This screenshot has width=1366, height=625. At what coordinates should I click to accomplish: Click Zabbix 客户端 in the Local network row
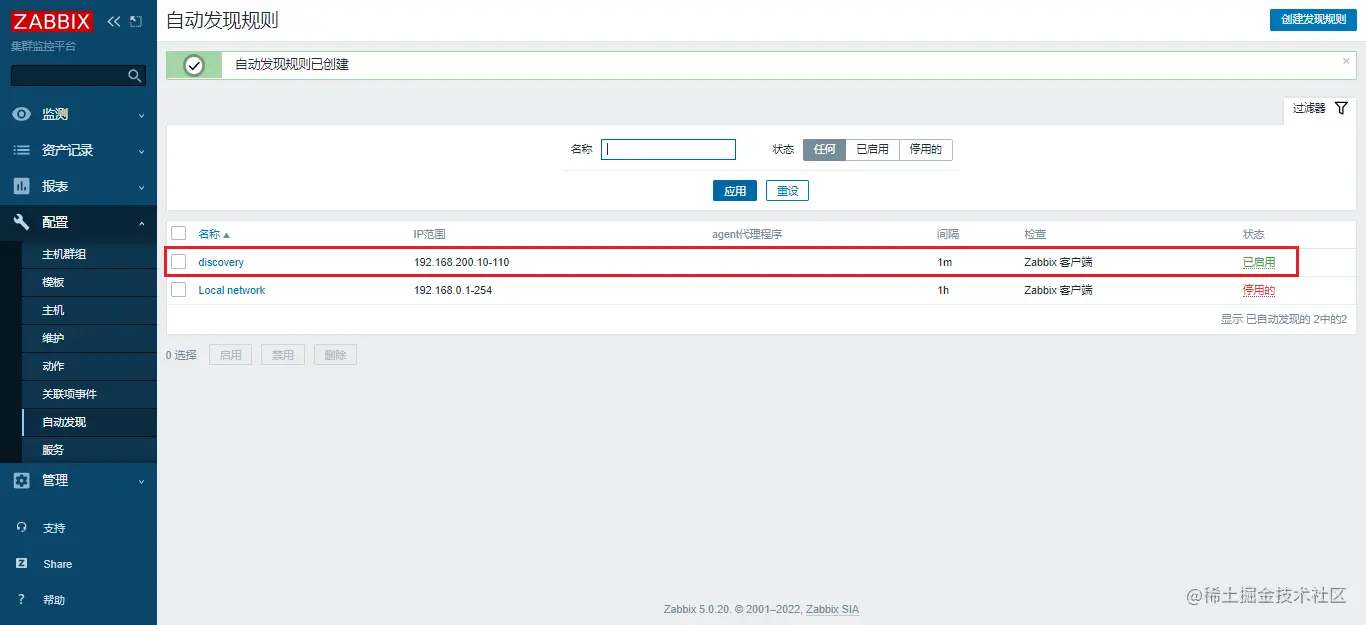click(1058, 290)
